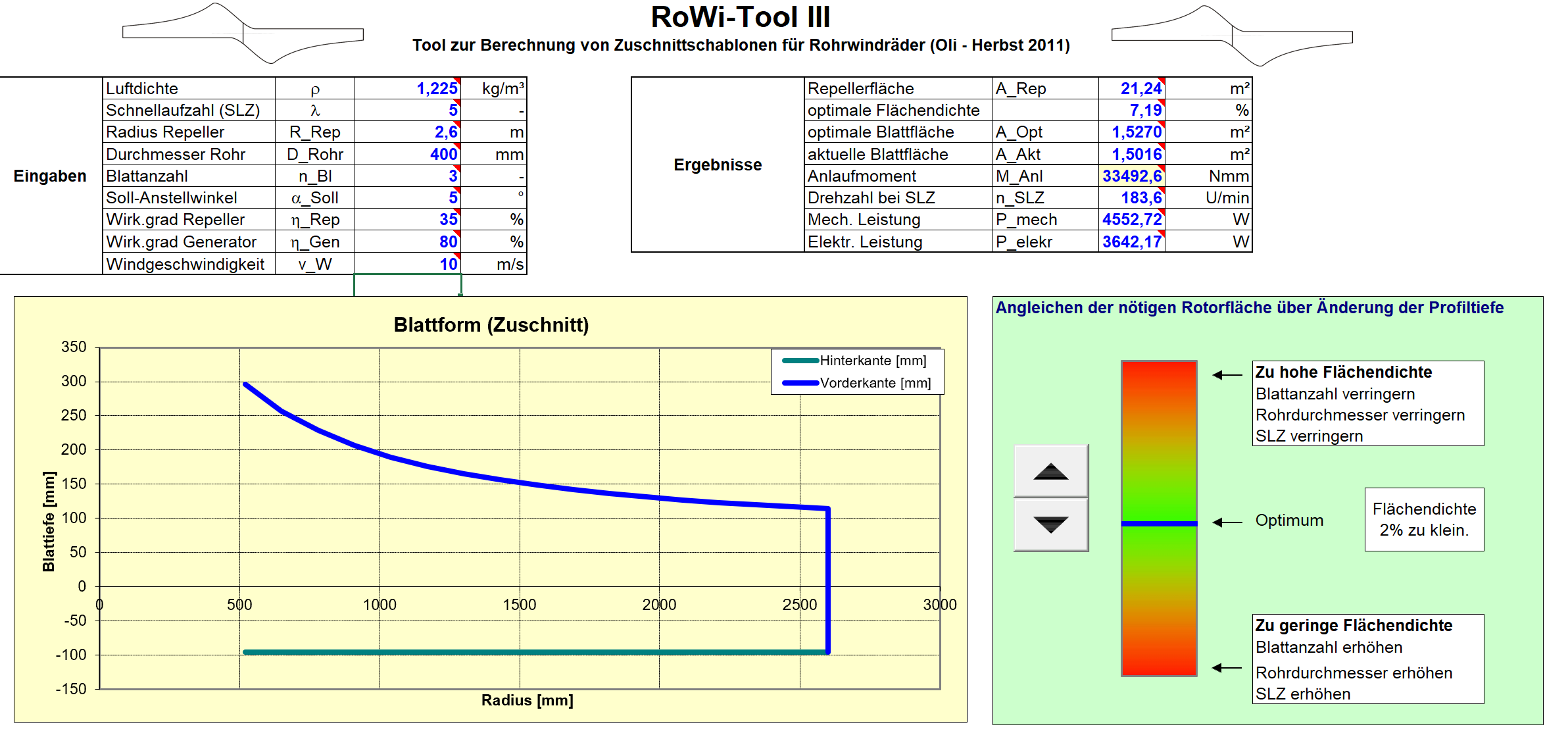Click the spinner up arrow button
This screenshot has width=1568, height=737.
click(1050, 471)
